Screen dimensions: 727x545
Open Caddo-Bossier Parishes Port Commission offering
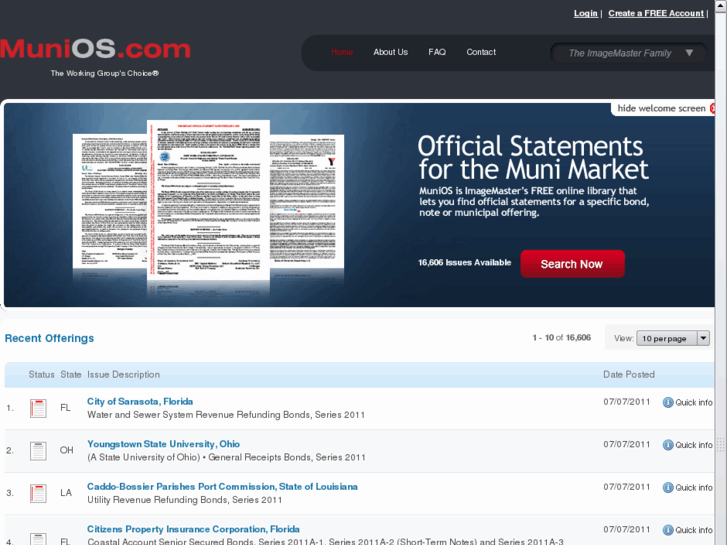[x=222, y=487]
